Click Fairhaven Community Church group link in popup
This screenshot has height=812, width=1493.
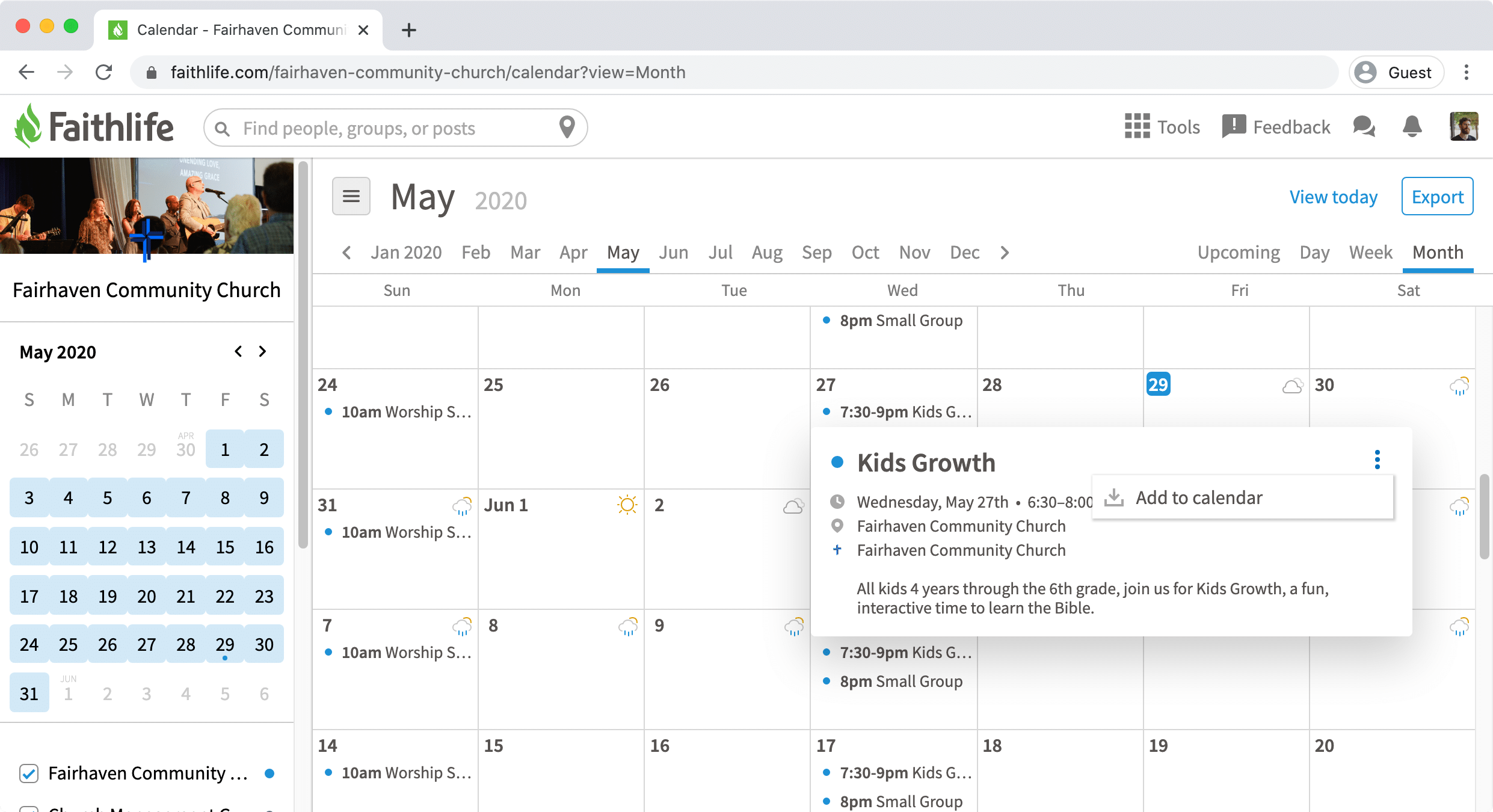click(961, 550)
